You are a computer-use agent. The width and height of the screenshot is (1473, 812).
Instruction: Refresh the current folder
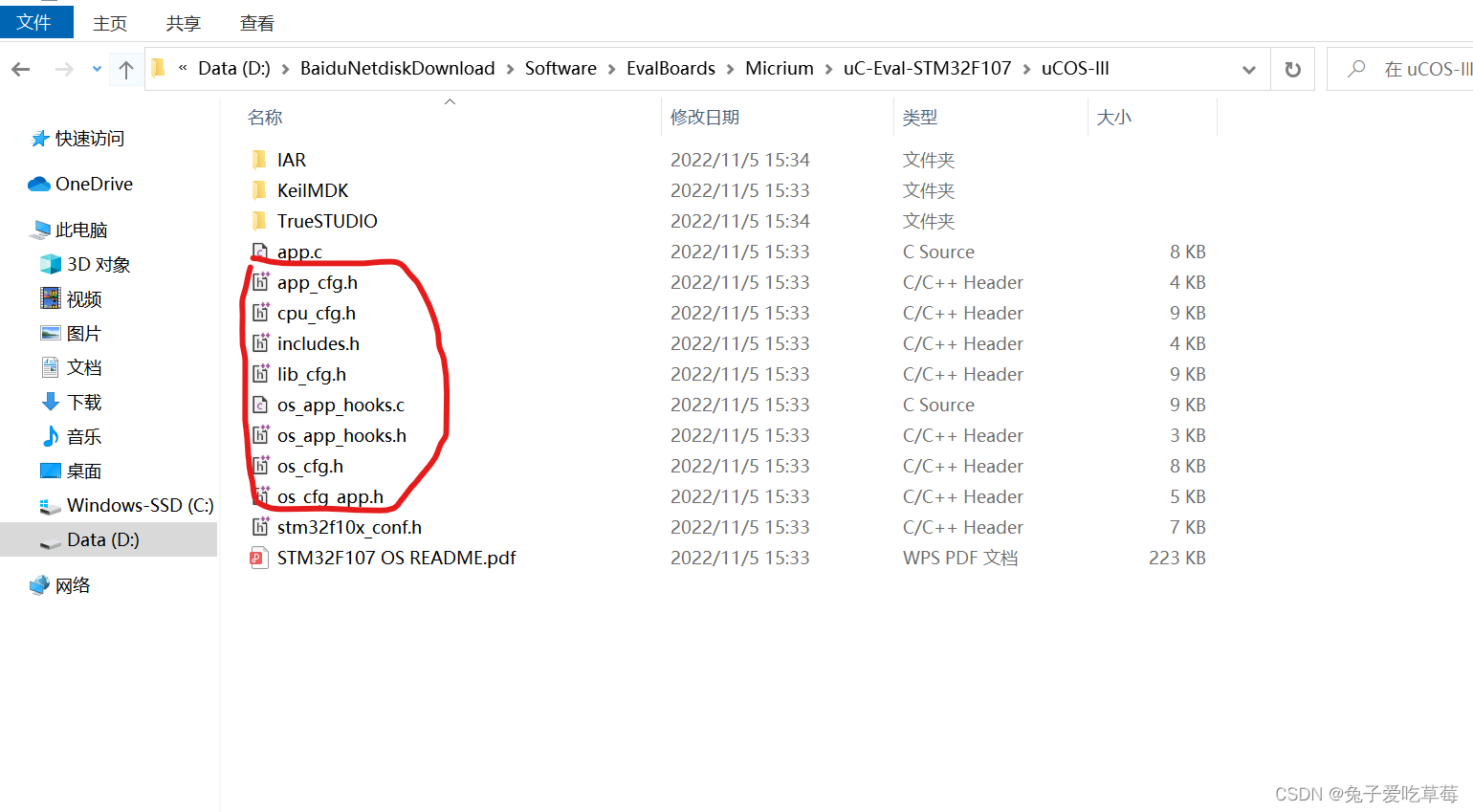click(x=1292, y=69)
